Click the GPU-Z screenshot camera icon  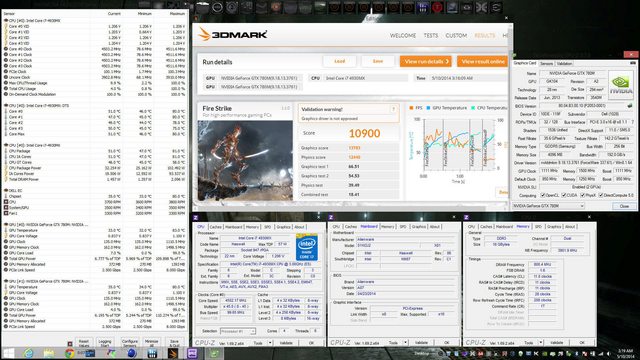click(633, 63)
